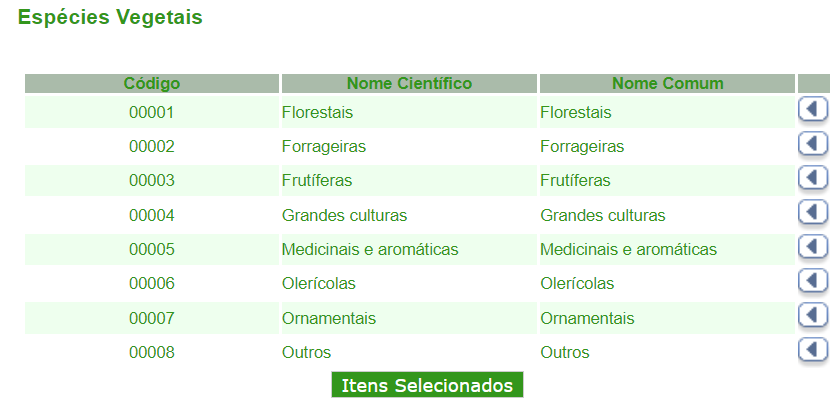Click the Nome Científico column header
839x420 pixels.
(409, 83)
